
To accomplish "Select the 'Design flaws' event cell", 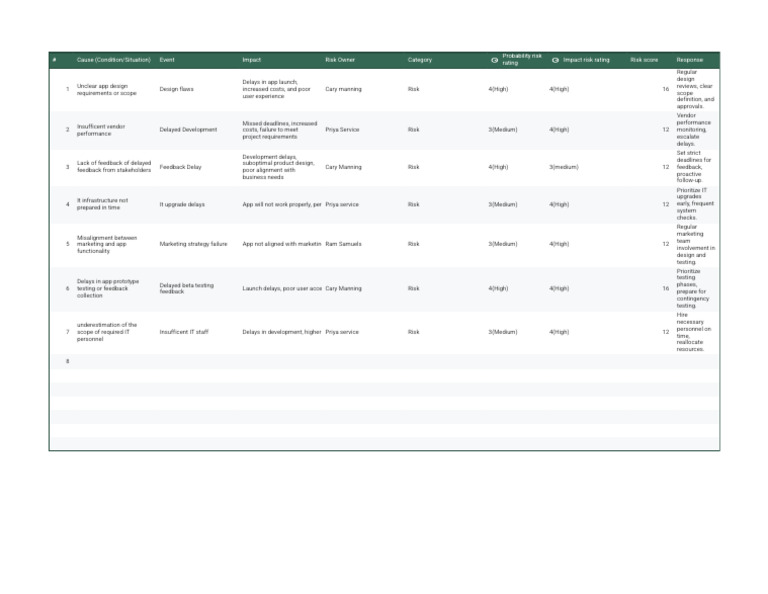I will [176, 89].
